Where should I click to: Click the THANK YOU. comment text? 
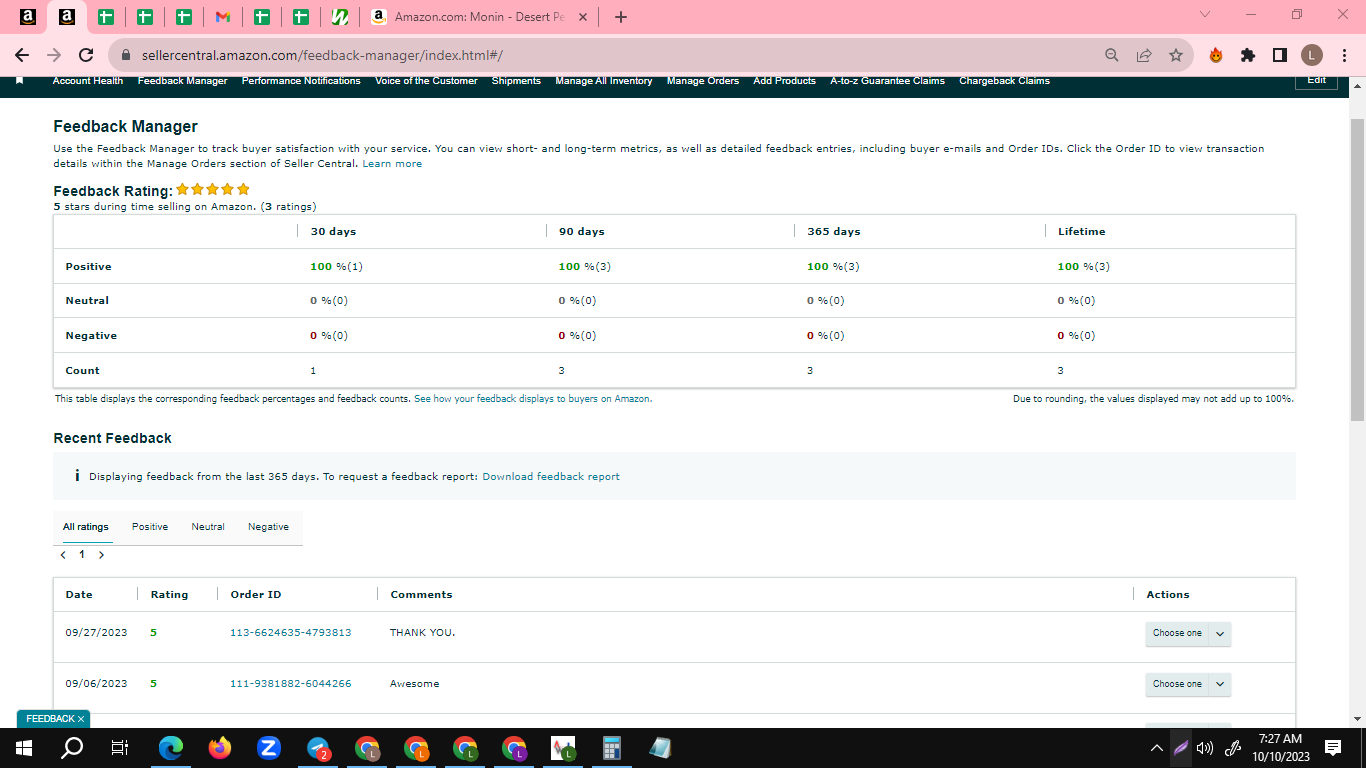[422, 633]
